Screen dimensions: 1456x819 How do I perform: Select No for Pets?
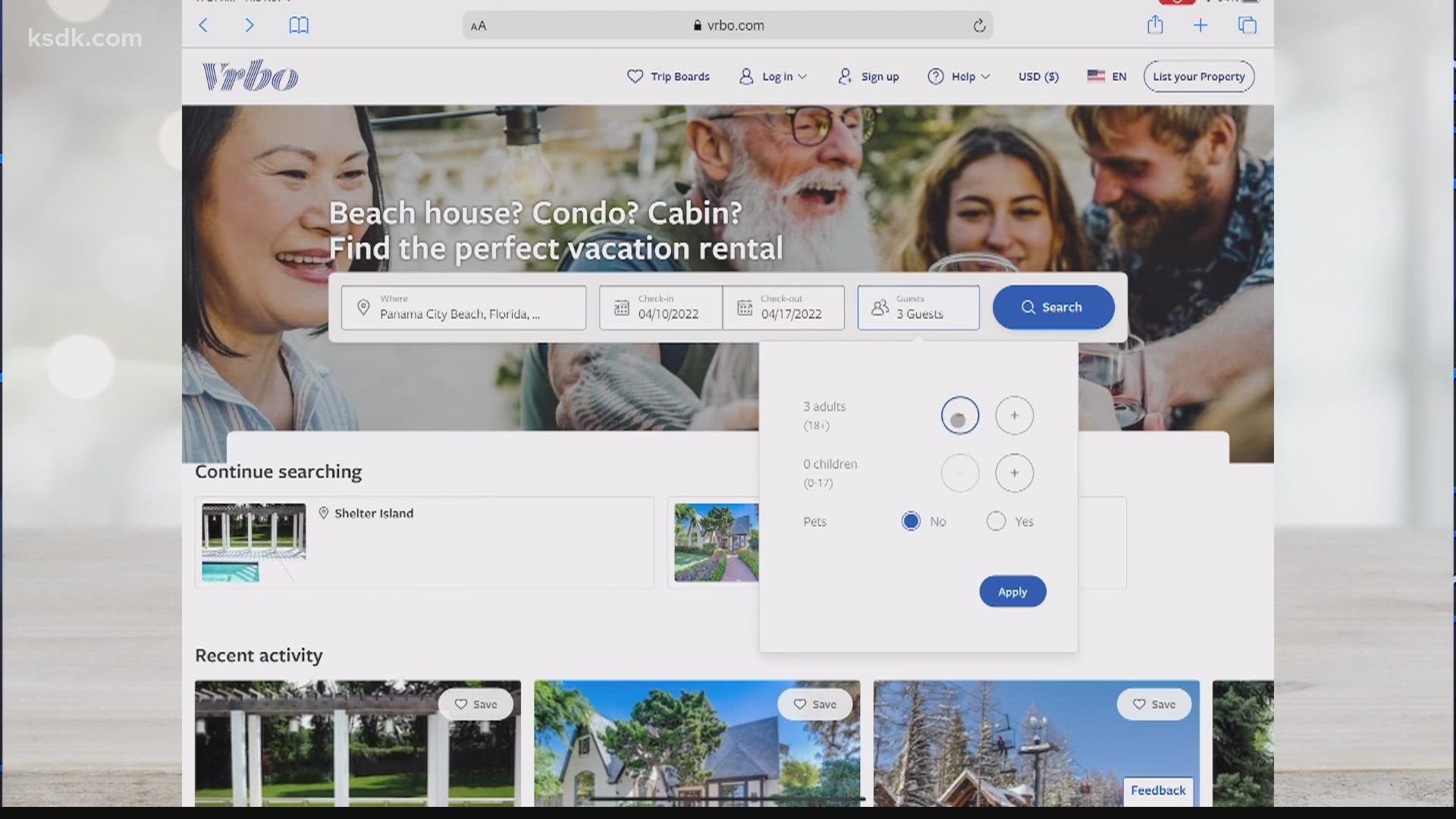911,522
